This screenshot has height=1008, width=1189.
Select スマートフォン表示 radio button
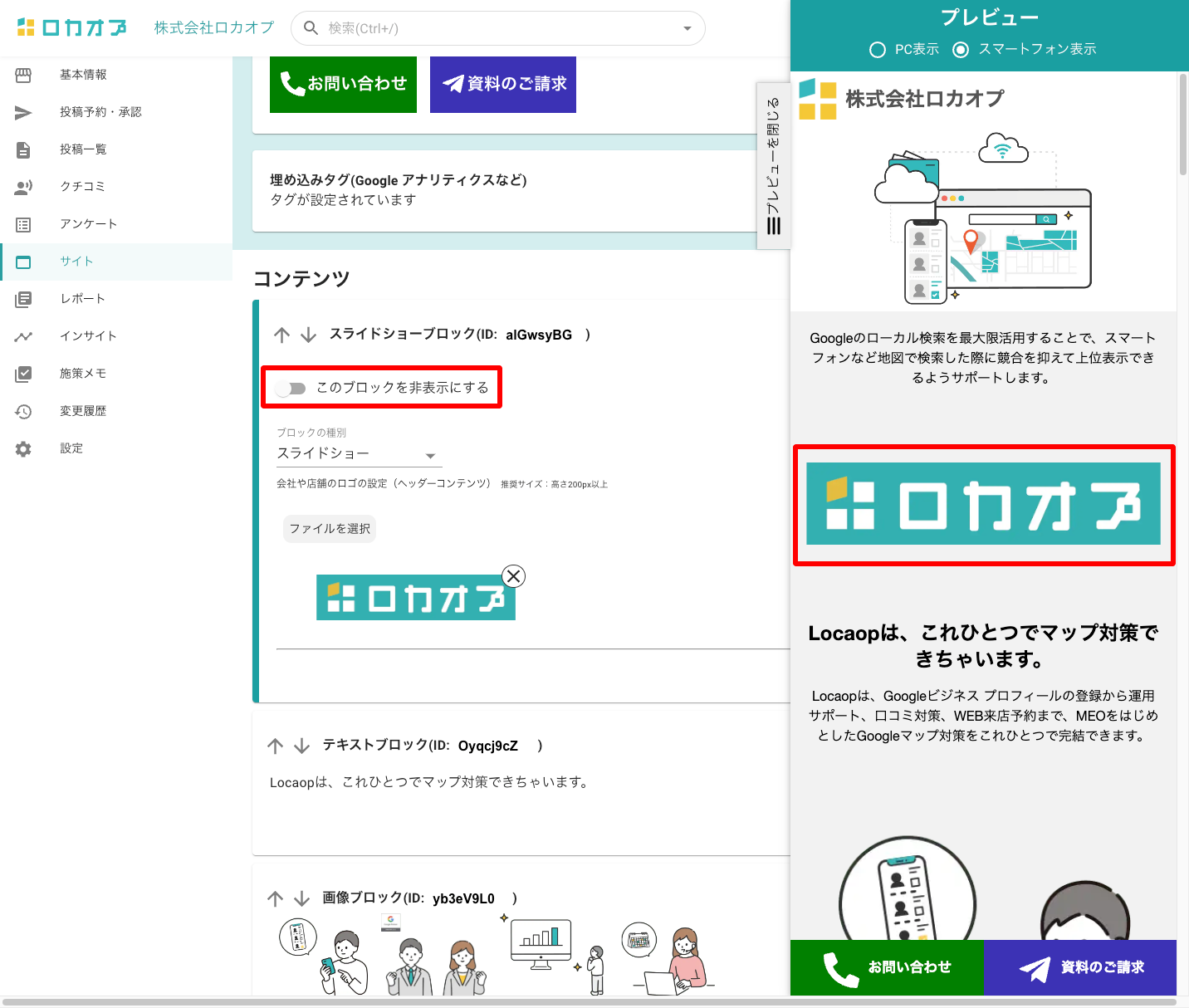961,50
